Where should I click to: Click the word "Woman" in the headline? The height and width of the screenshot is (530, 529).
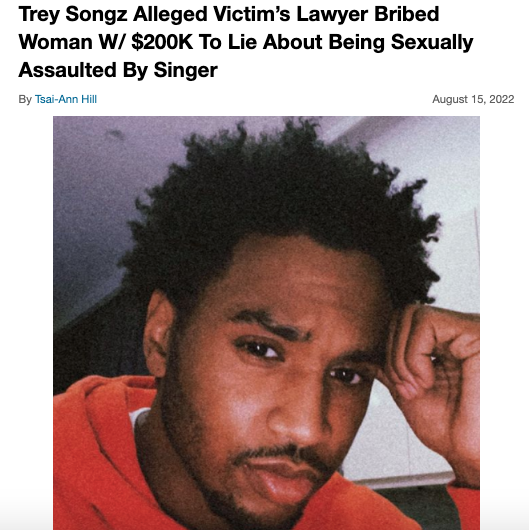tap(55, 42)
